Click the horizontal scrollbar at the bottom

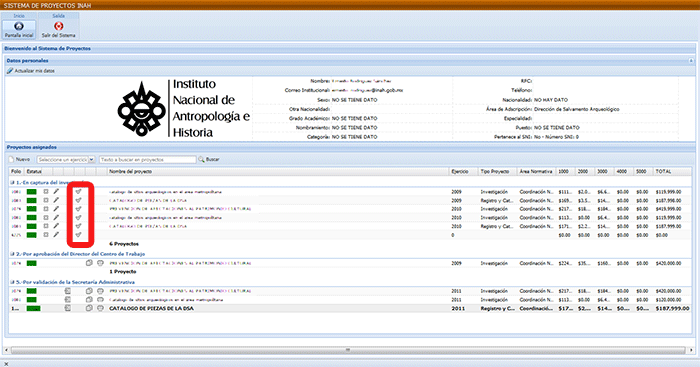[348, 350]
